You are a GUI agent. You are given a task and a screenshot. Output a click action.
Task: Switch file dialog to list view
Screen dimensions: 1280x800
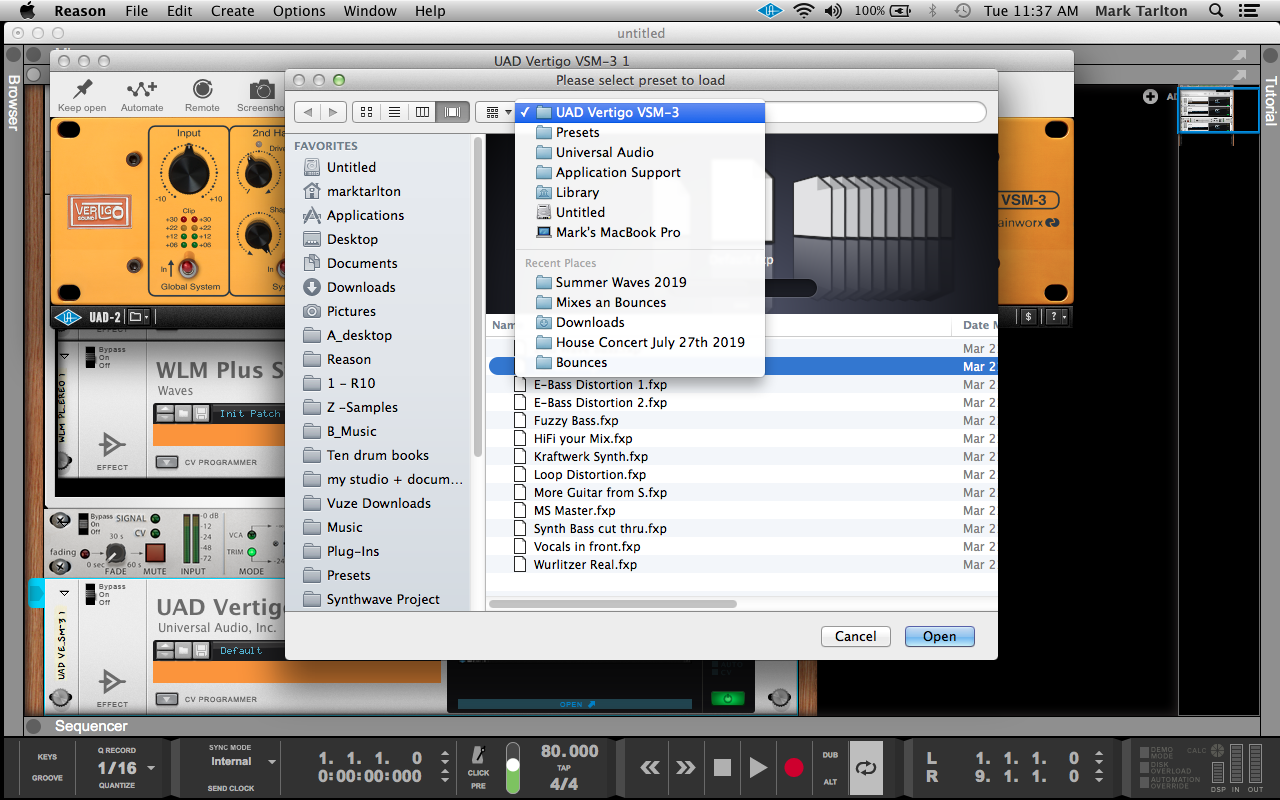click(394, 112)
